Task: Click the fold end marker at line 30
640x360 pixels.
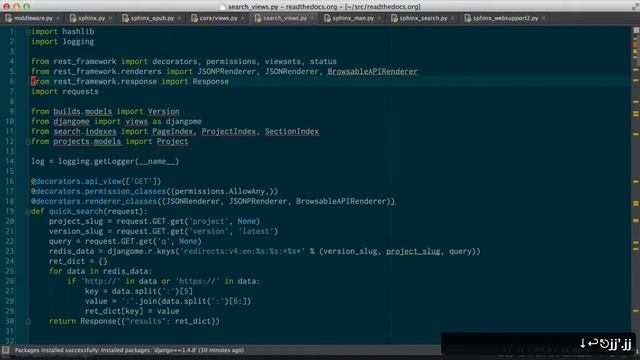Action: pos(28,322)
